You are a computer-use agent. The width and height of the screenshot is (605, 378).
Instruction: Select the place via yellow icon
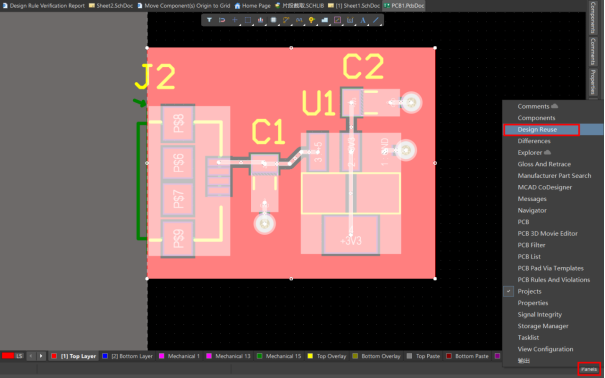click(x=311, y=20)
